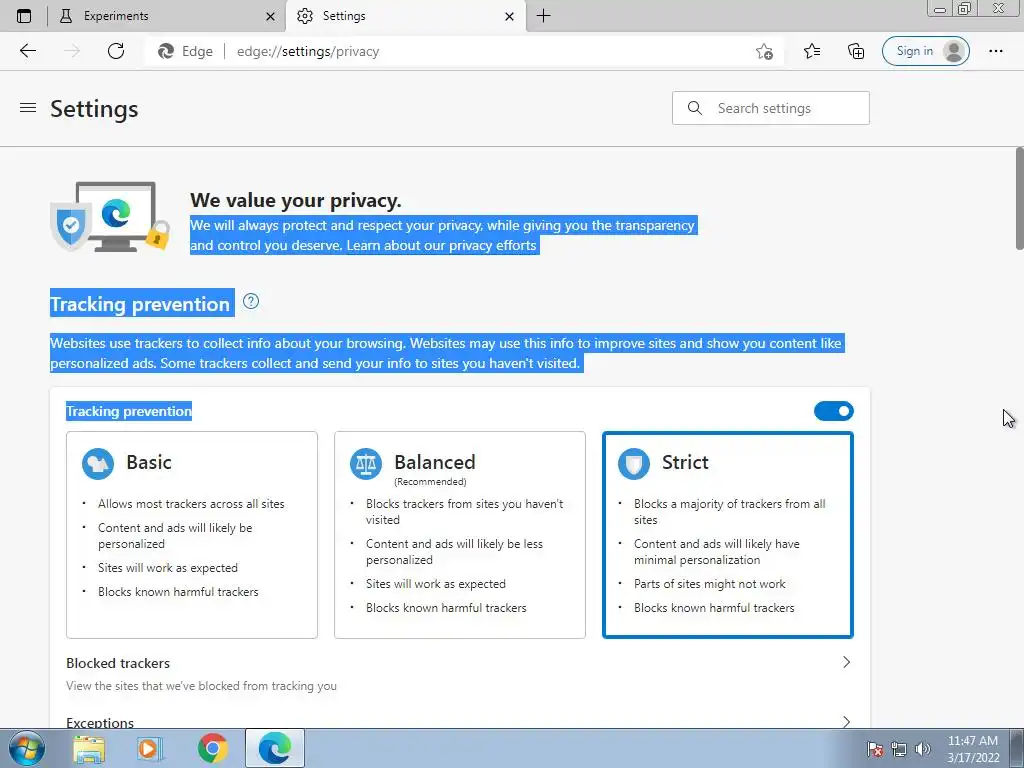
Task: Close the Experiments tab
Action: (270, 16)
